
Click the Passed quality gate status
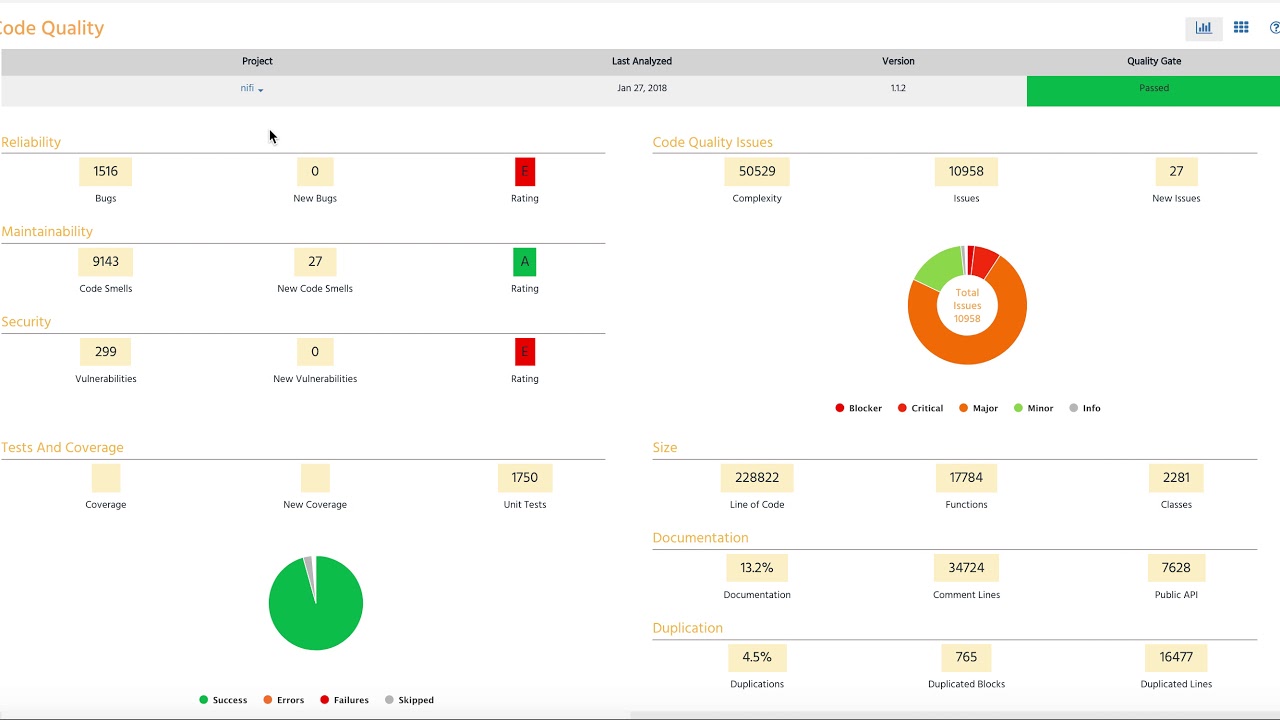(x=1153, y=90)
